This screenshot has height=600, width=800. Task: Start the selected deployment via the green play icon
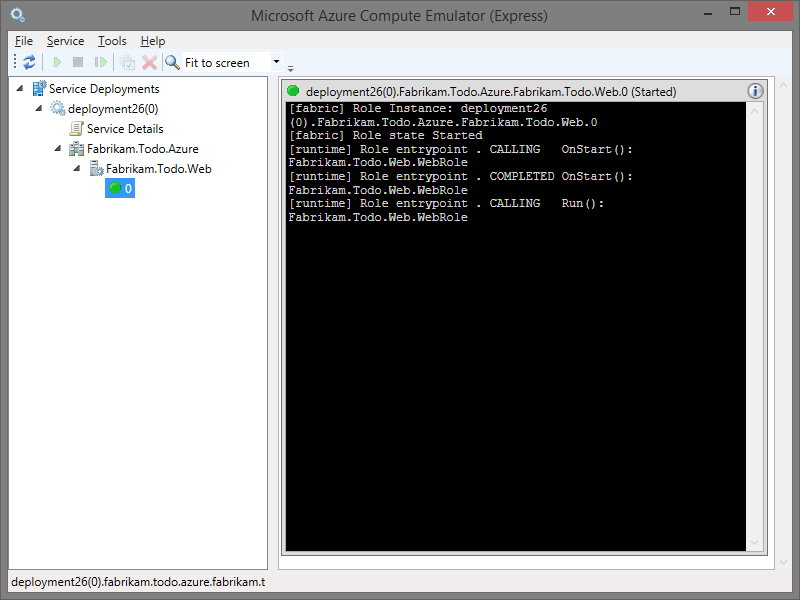pos(56,61)
